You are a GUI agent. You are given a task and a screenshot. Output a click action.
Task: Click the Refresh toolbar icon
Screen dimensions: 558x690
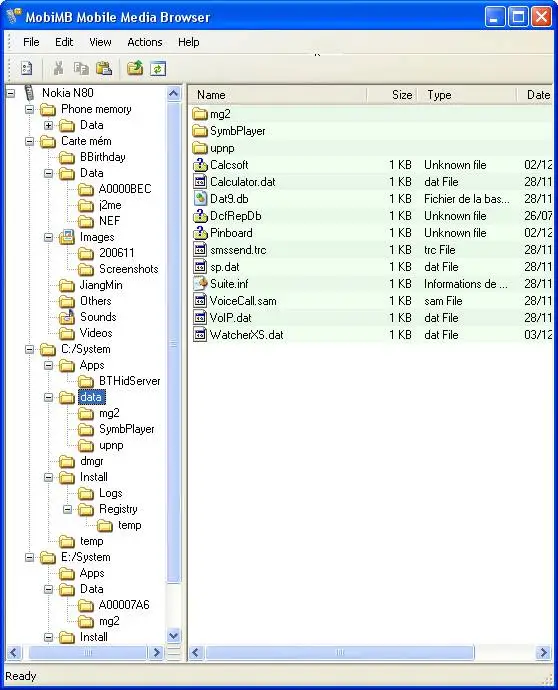coord(158,69)
